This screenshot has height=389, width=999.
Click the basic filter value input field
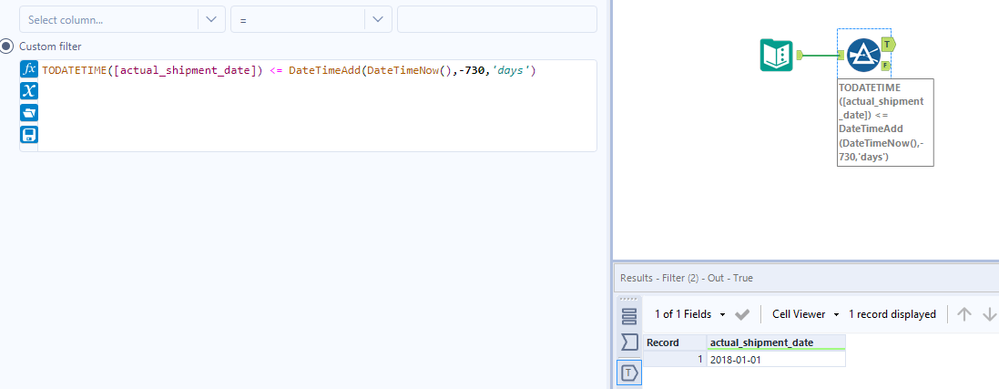tap(497, 20)
